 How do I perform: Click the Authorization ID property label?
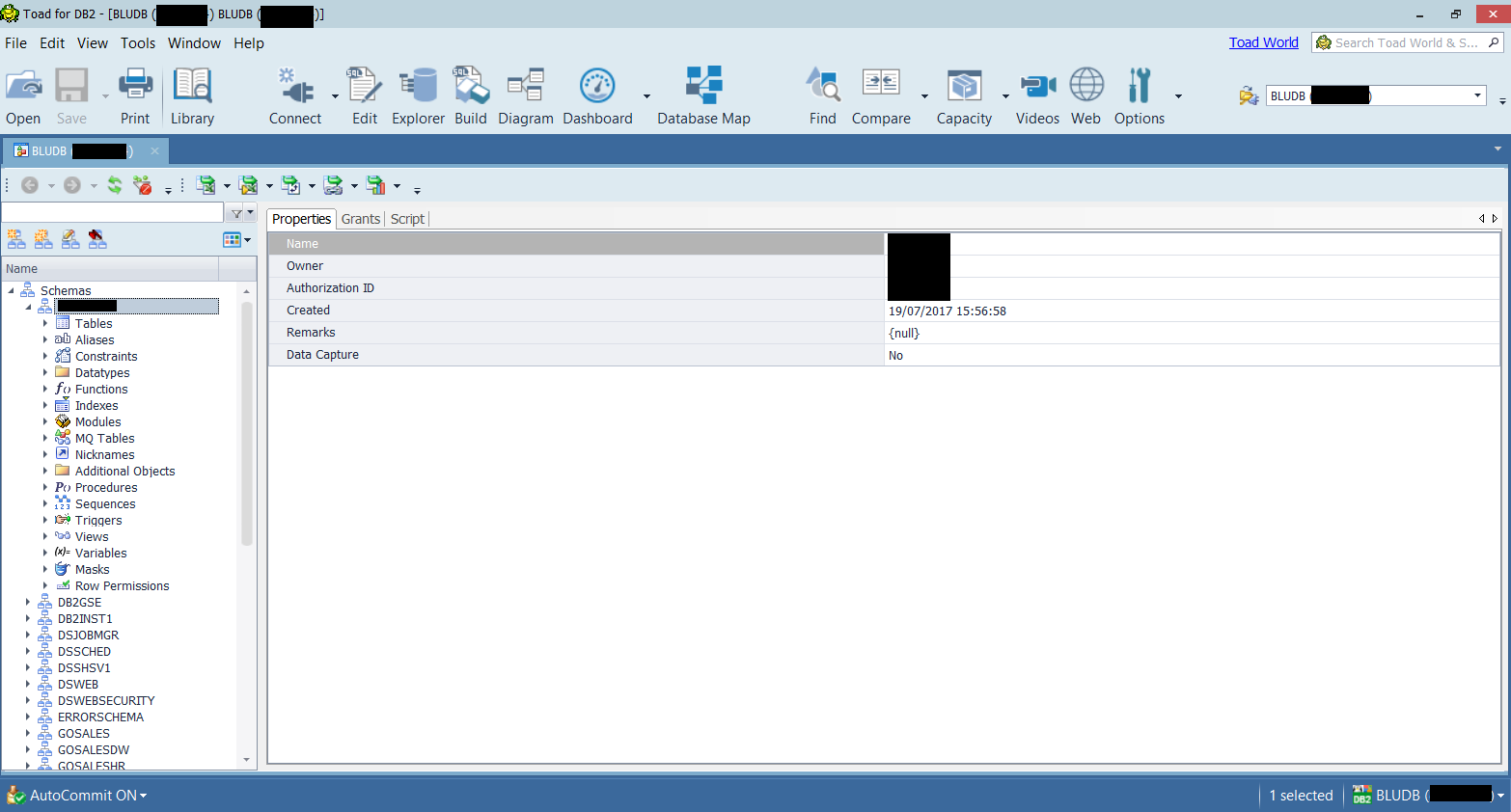click(x=330, y=288)
